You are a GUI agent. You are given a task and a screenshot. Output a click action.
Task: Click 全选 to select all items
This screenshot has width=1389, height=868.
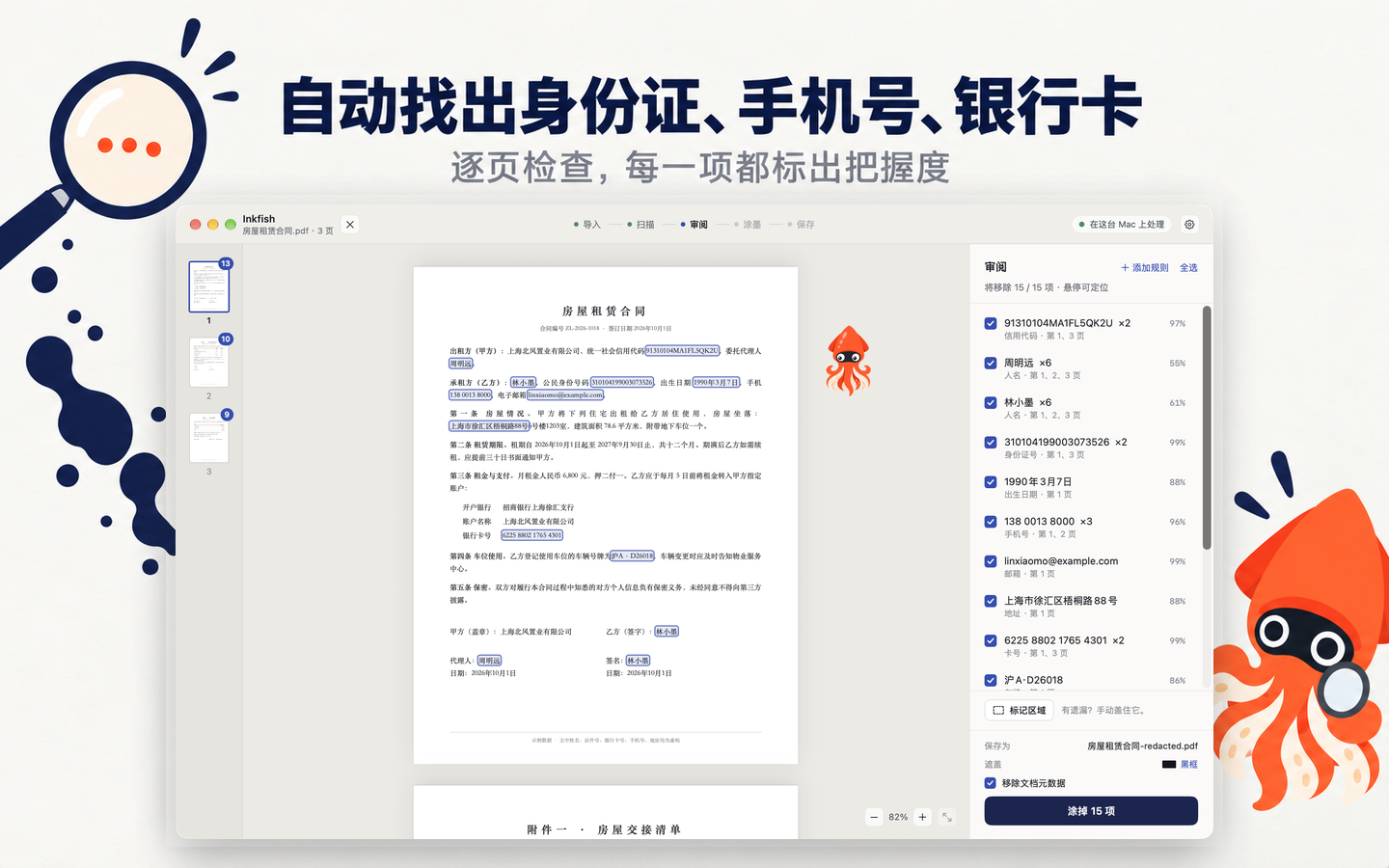(1188, 268)
